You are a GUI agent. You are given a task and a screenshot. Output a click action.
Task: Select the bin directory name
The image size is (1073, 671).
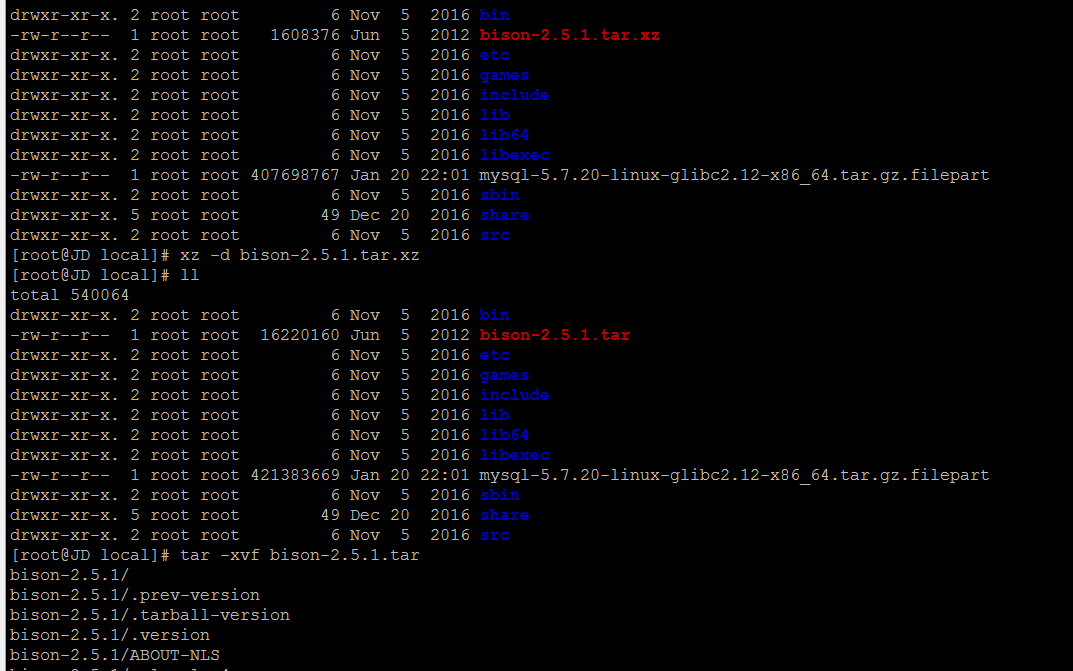click(x=494, y=14)
